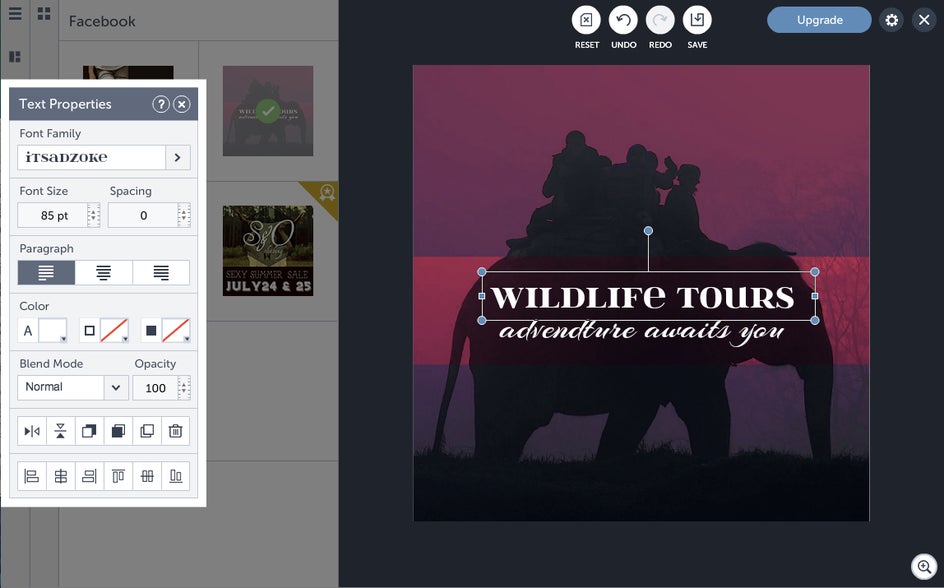This screenshot has width=944, height=588.
Task: Select right paragraph alignment
Action: coord(161,273)
